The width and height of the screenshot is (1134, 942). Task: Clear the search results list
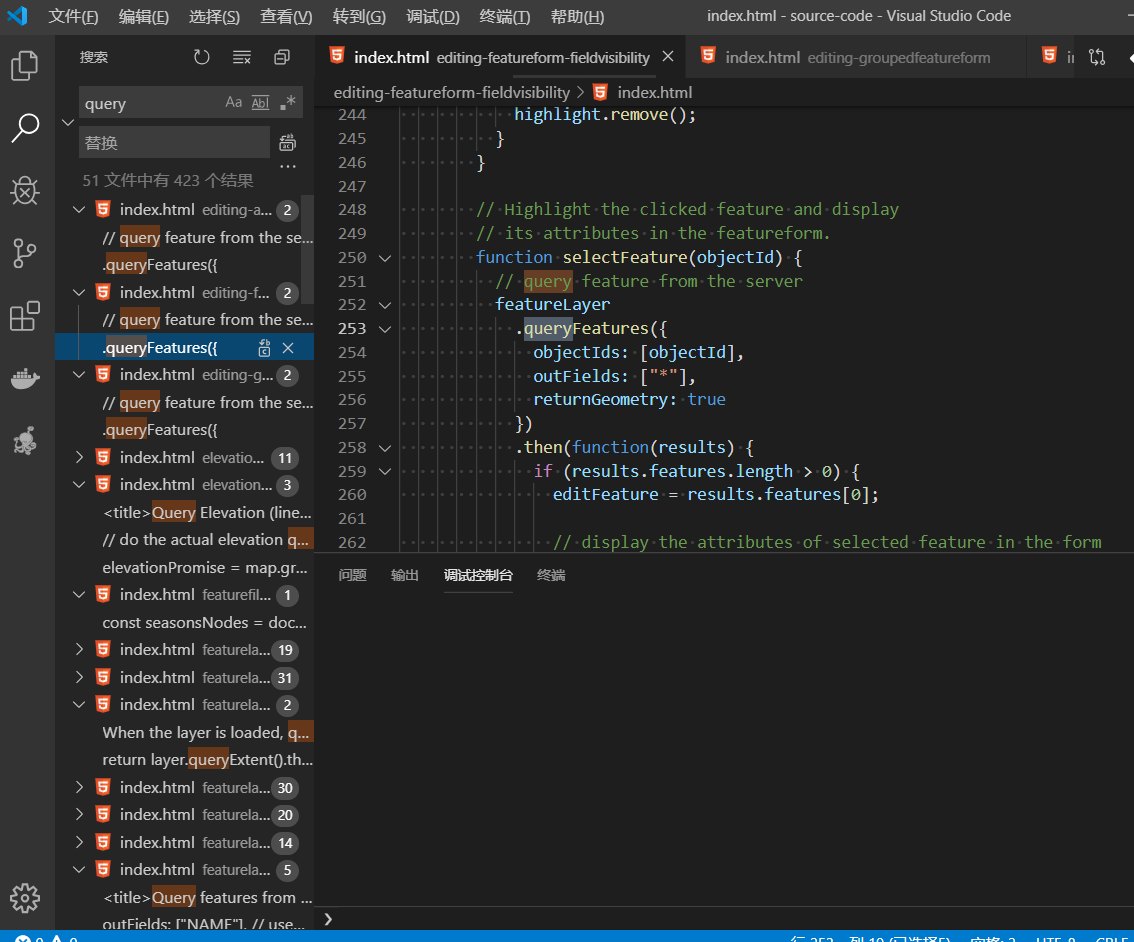coord(242,57)
